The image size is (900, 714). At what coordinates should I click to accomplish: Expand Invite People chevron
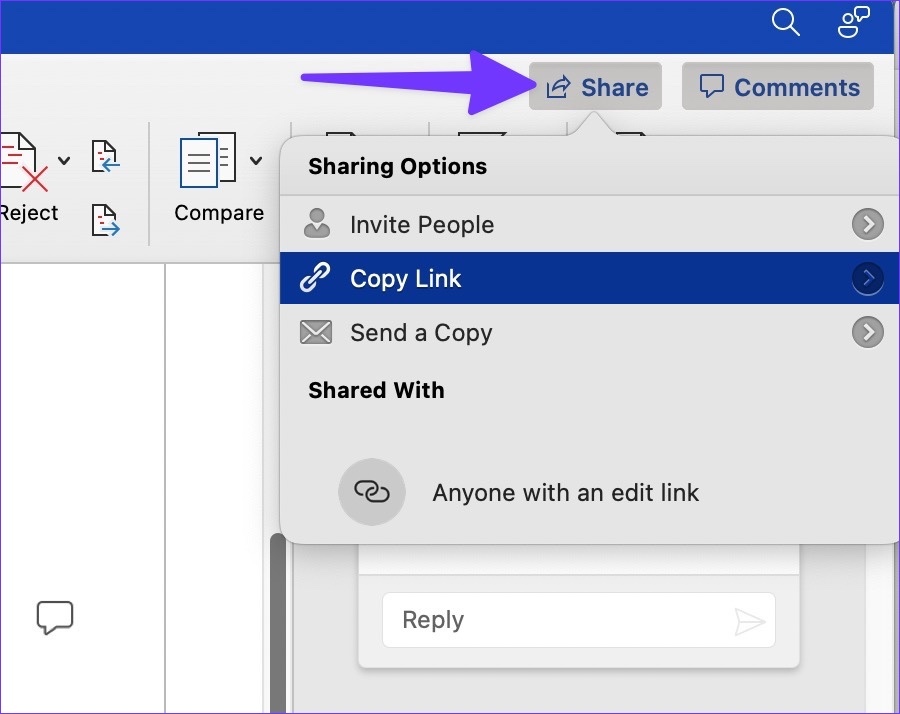[867, 224]
